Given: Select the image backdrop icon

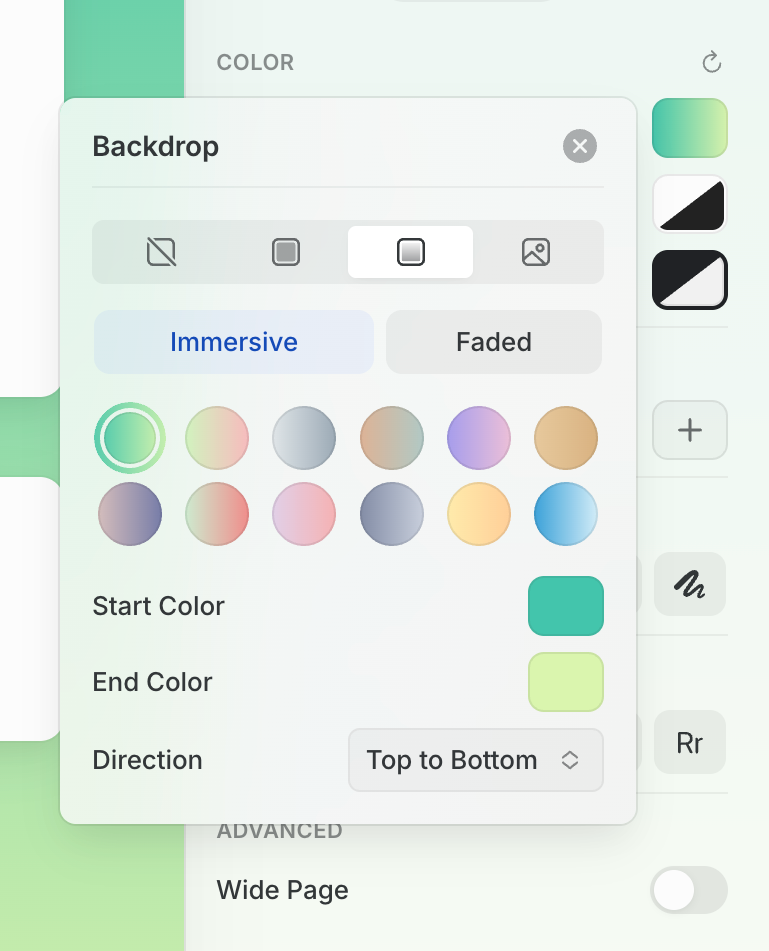Looking at the screenshot, I should click(536, 252).
